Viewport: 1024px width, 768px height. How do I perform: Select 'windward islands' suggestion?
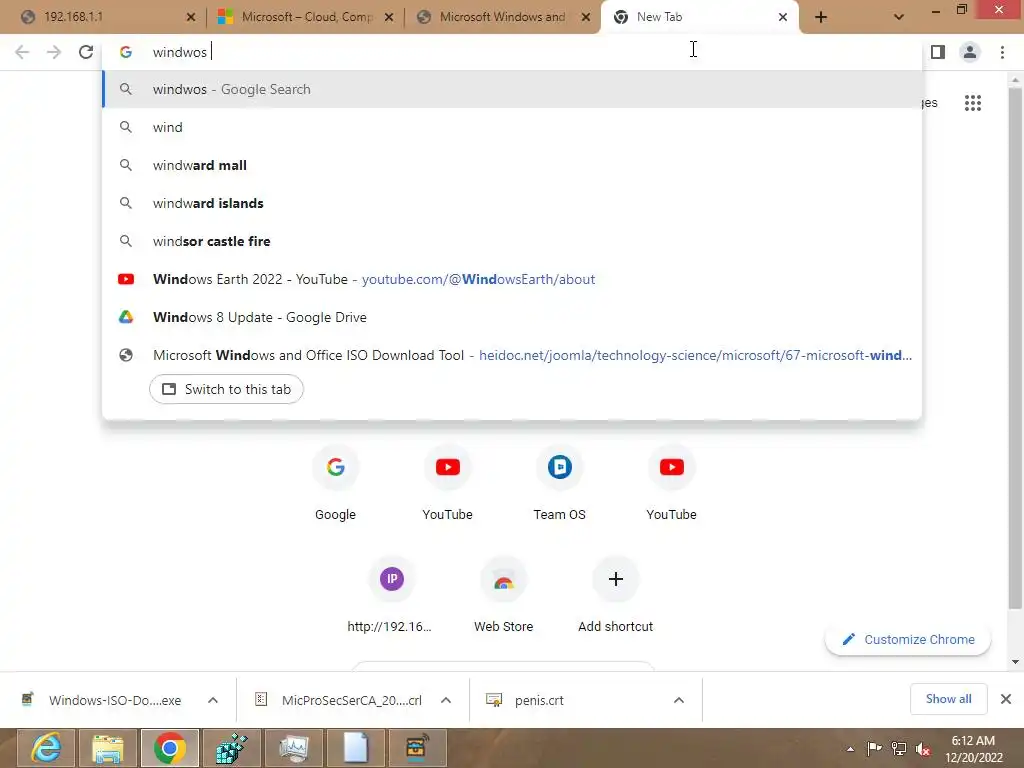pyautogui.click(x=512, y=203)
